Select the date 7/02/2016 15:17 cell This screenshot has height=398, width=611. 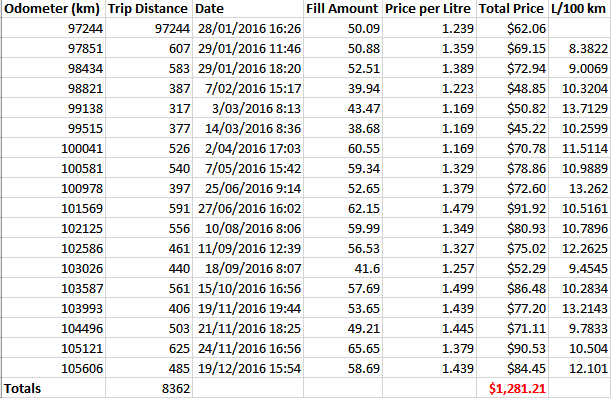[248, 88]
